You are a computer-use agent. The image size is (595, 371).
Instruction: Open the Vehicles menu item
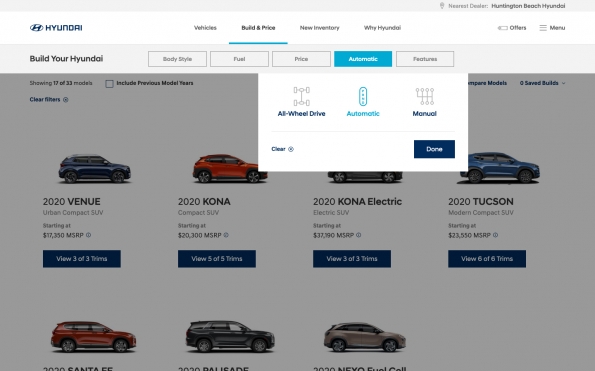[x=205, y=28]
